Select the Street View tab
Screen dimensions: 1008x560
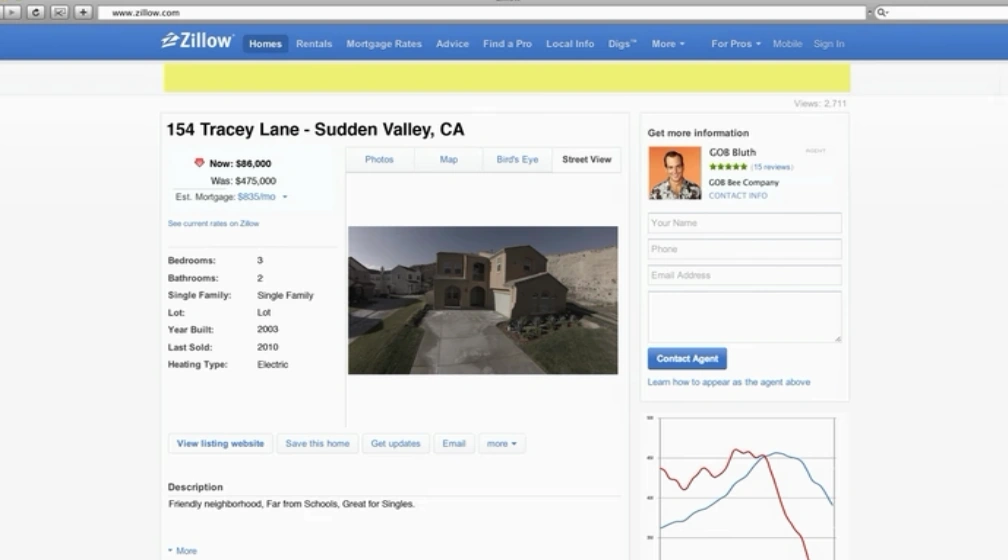pos(586,159)
